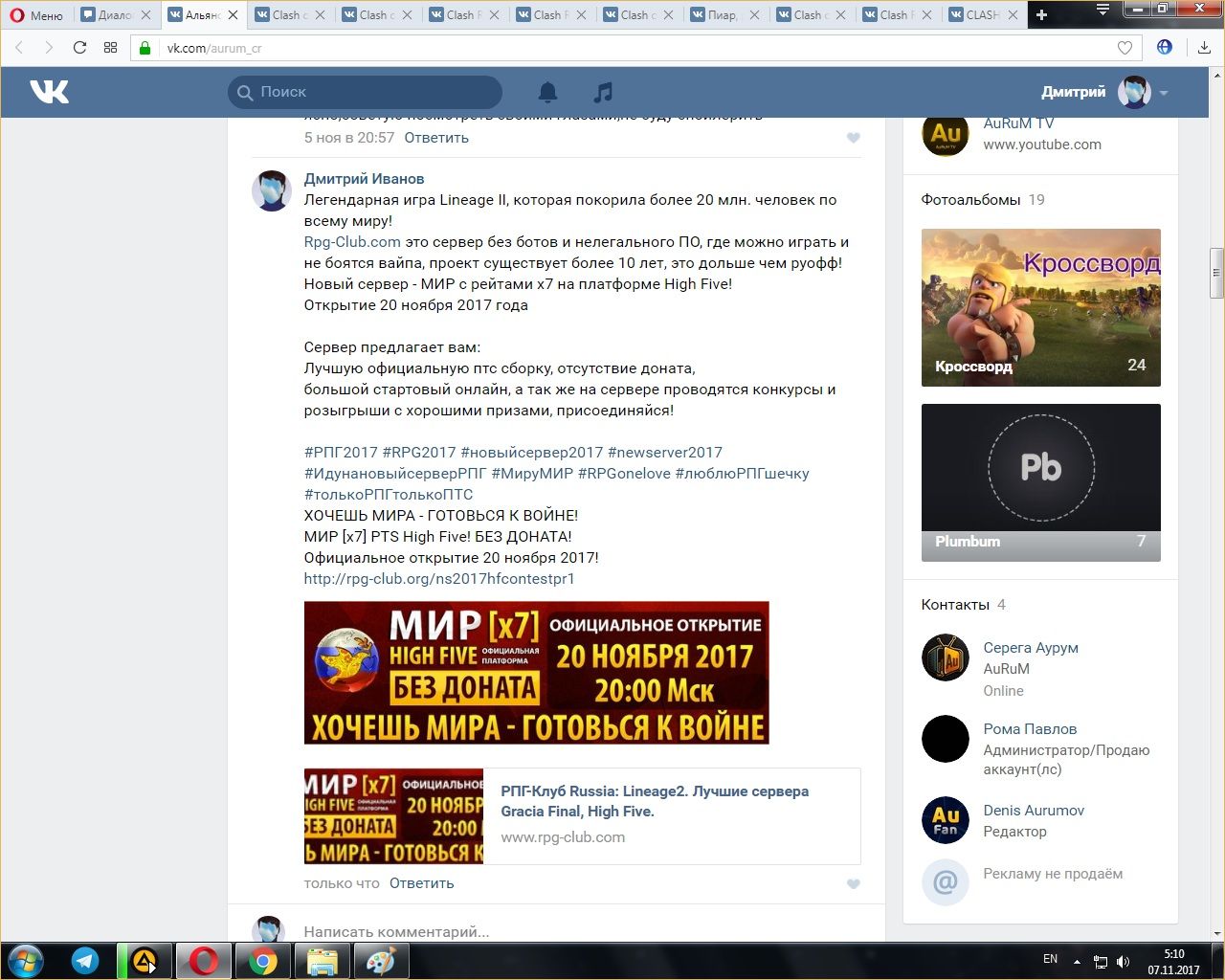Open the AIMP taskbar icon
Image resolution: width=1225 pixels, height=980 pixels.
click(x=144, y=961)
